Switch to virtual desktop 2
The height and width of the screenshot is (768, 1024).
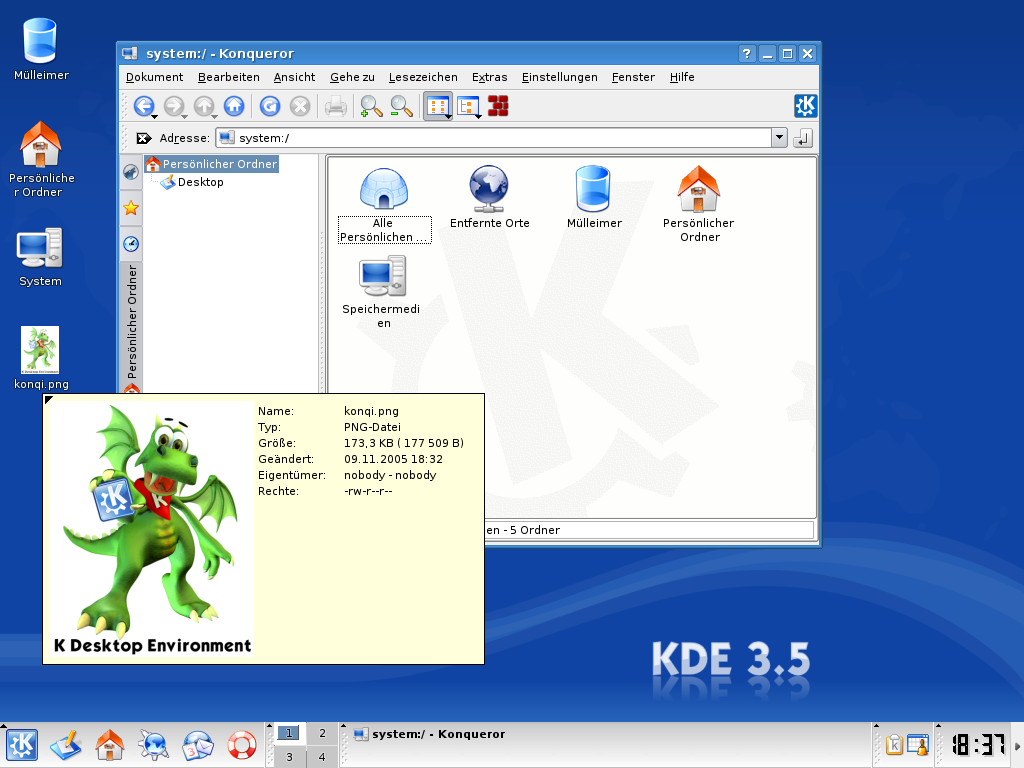click(322, 733)
